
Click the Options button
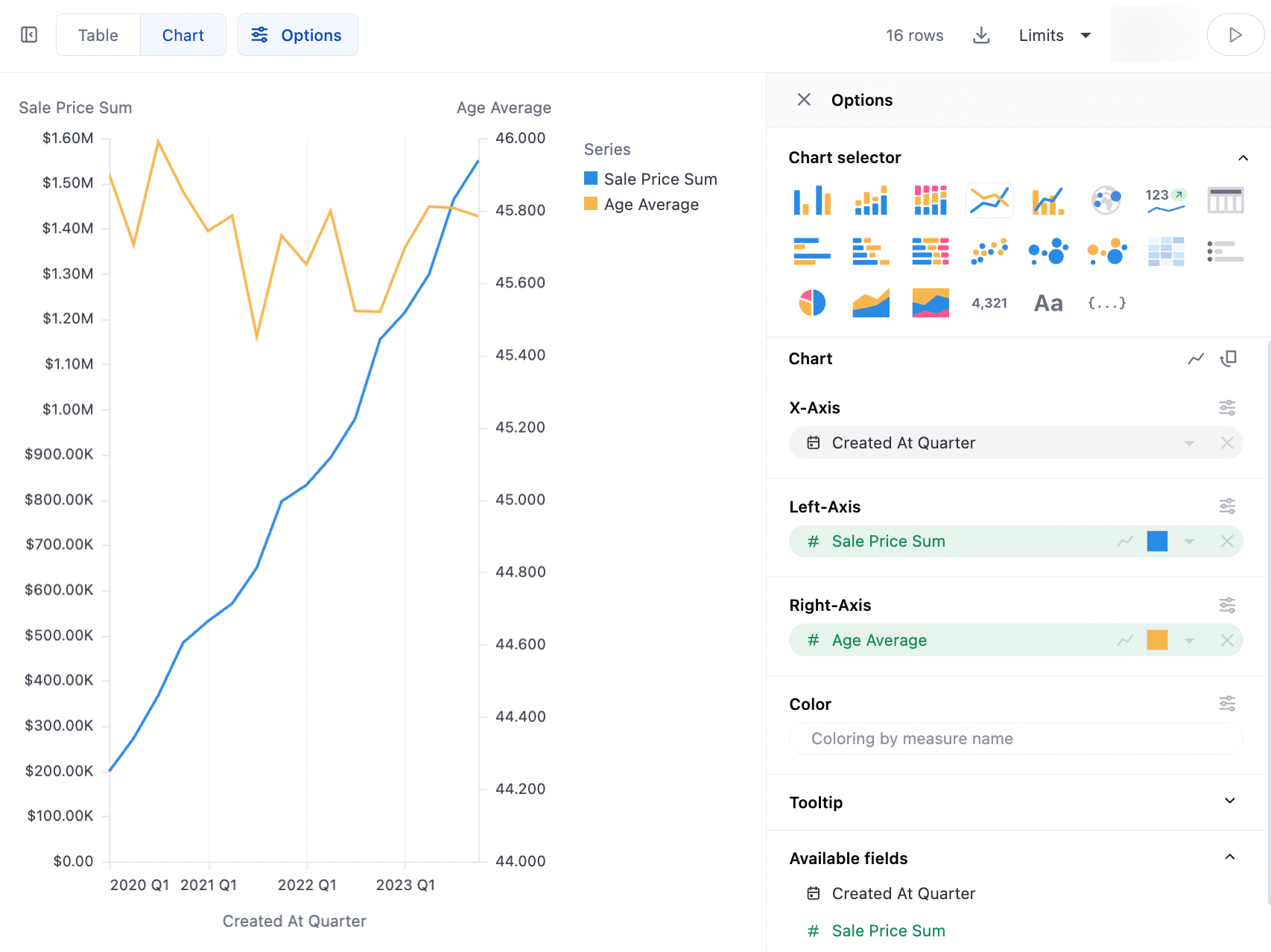click(x=298, y=35)
